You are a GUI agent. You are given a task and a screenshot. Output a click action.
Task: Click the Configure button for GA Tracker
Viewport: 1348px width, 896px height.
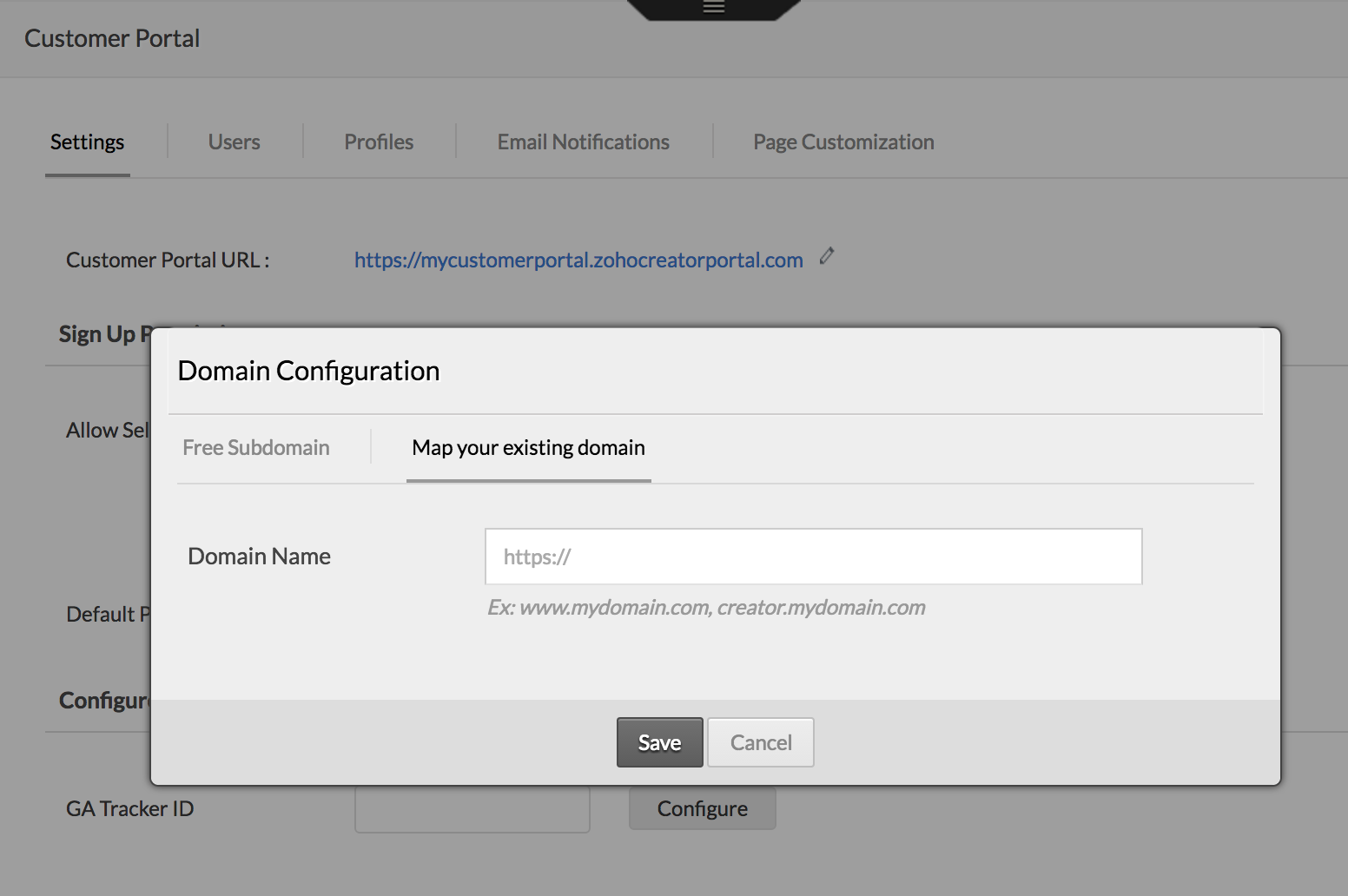[702, 808]
